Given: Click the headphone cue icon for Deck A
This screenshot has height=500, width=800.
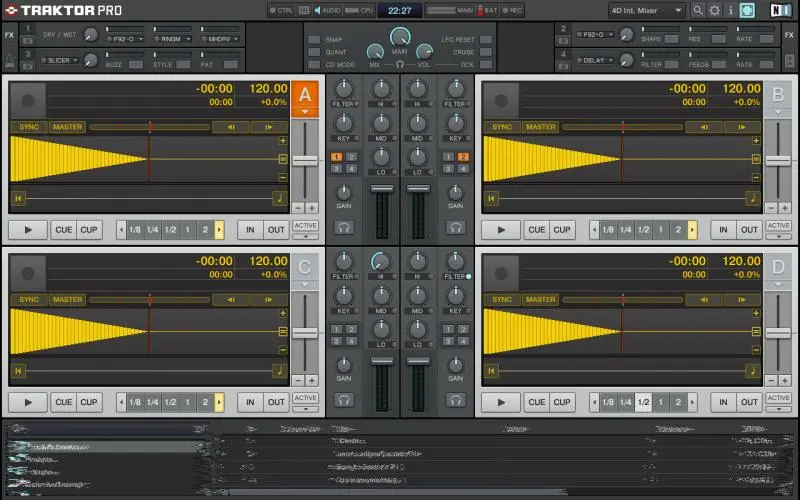Looking at the screenshot, I should click(343, 227).
